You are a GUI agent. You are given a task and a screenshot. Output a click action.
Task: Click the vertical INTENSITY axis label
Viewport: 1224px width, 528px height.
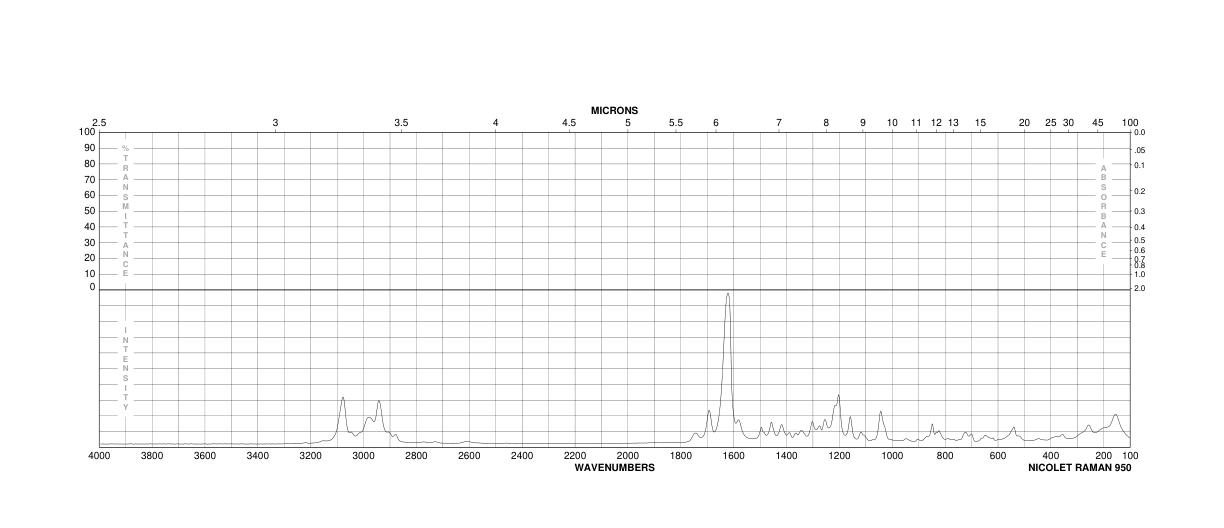(x=125, y=368)
